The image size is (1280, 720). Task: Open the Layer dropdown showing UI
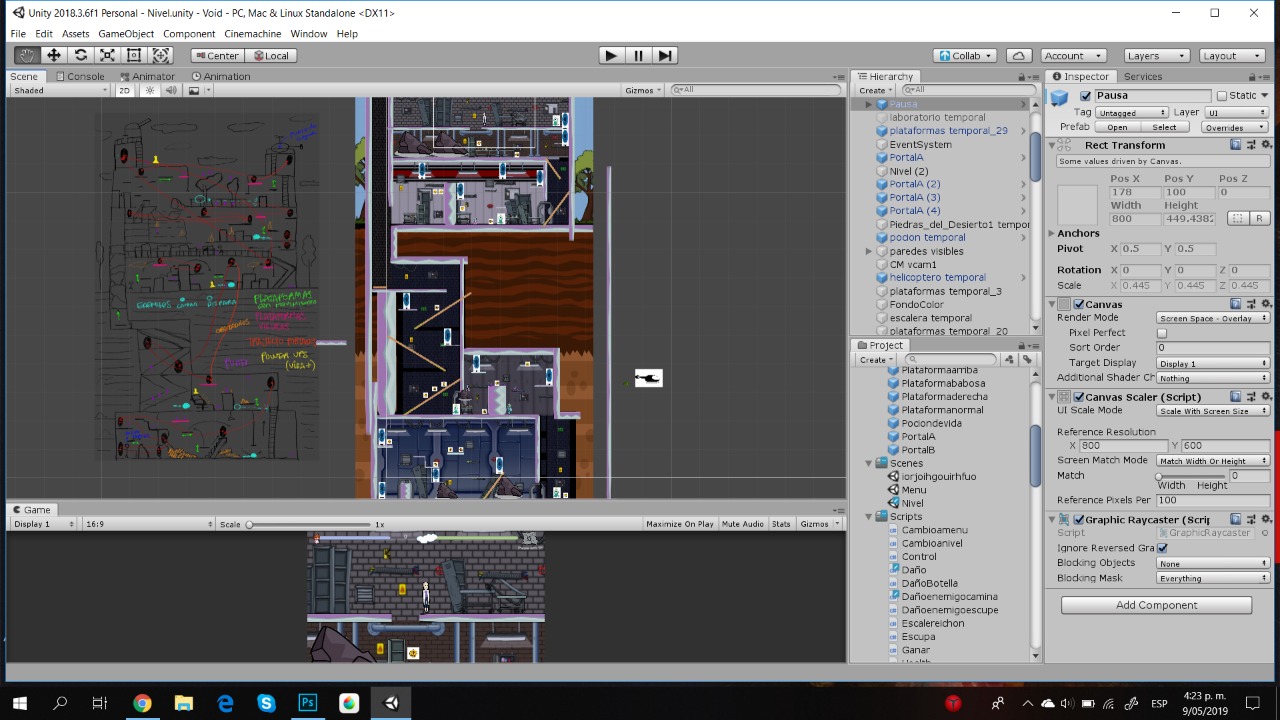point(1237,113)
